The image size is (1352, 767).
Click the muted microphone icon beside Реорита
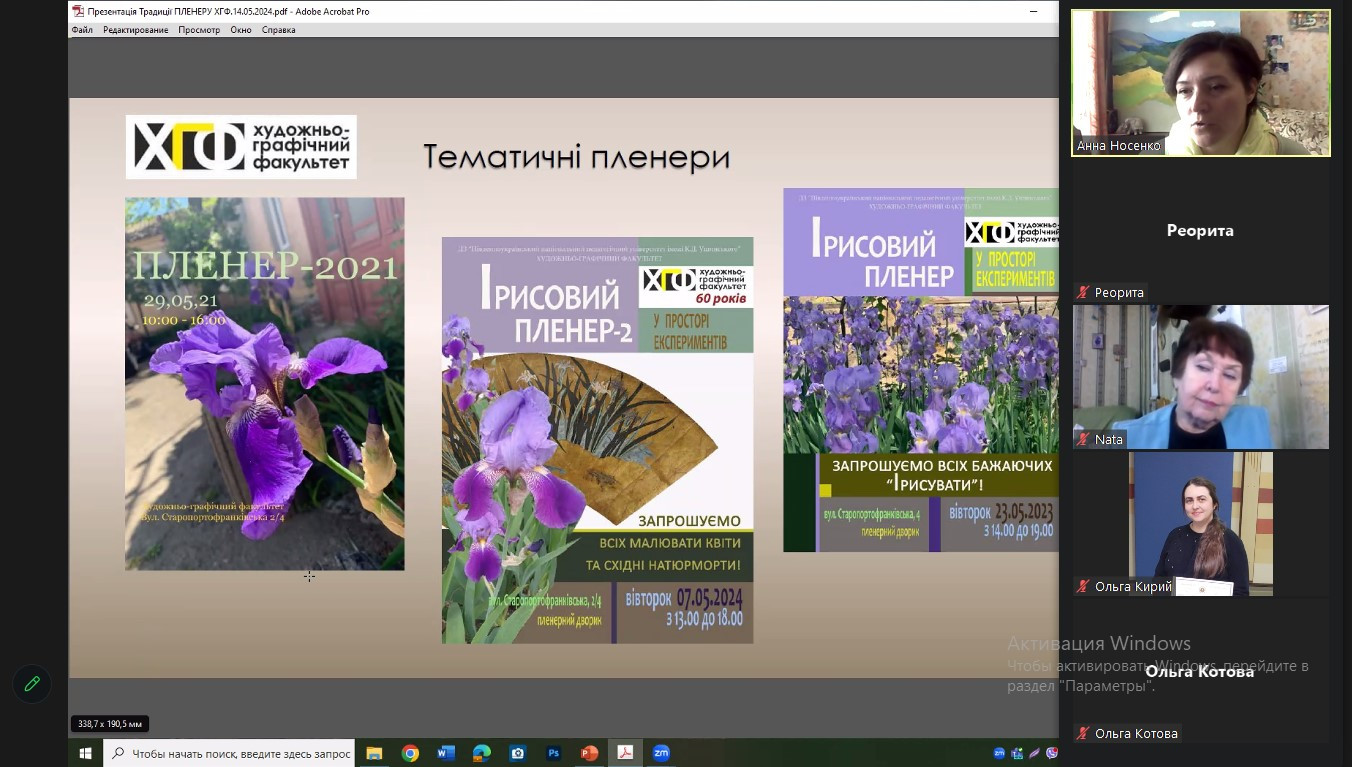click(1082, 293)
